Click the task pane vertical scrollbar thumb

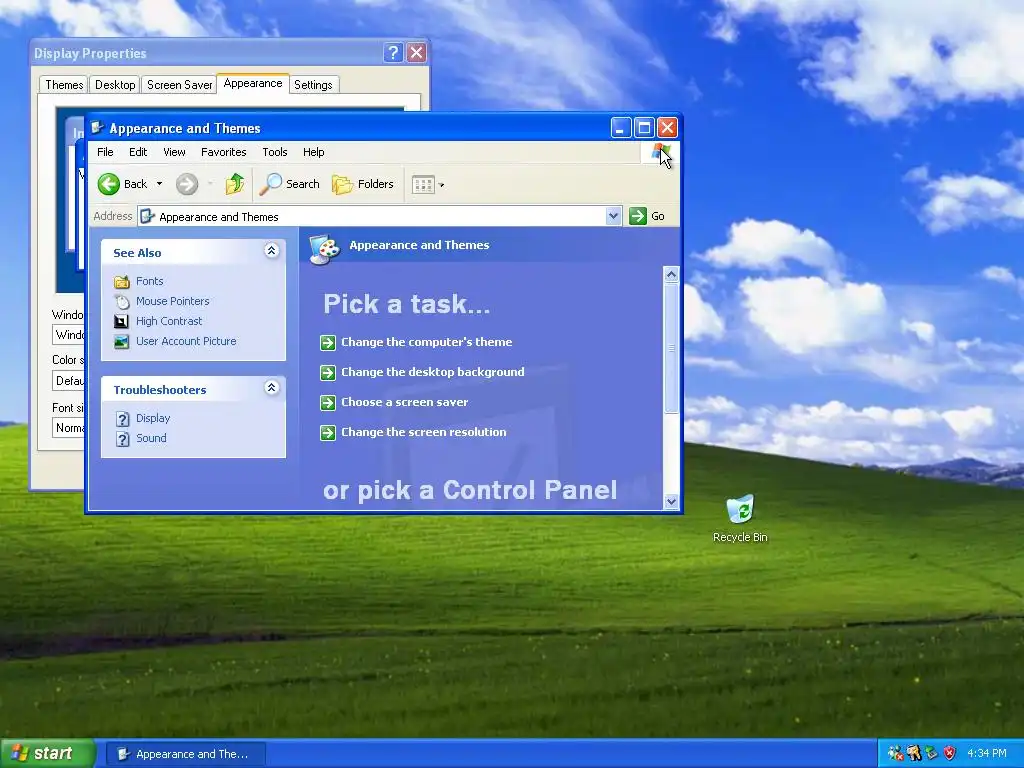pyautogui.click(x=671, y=347)
